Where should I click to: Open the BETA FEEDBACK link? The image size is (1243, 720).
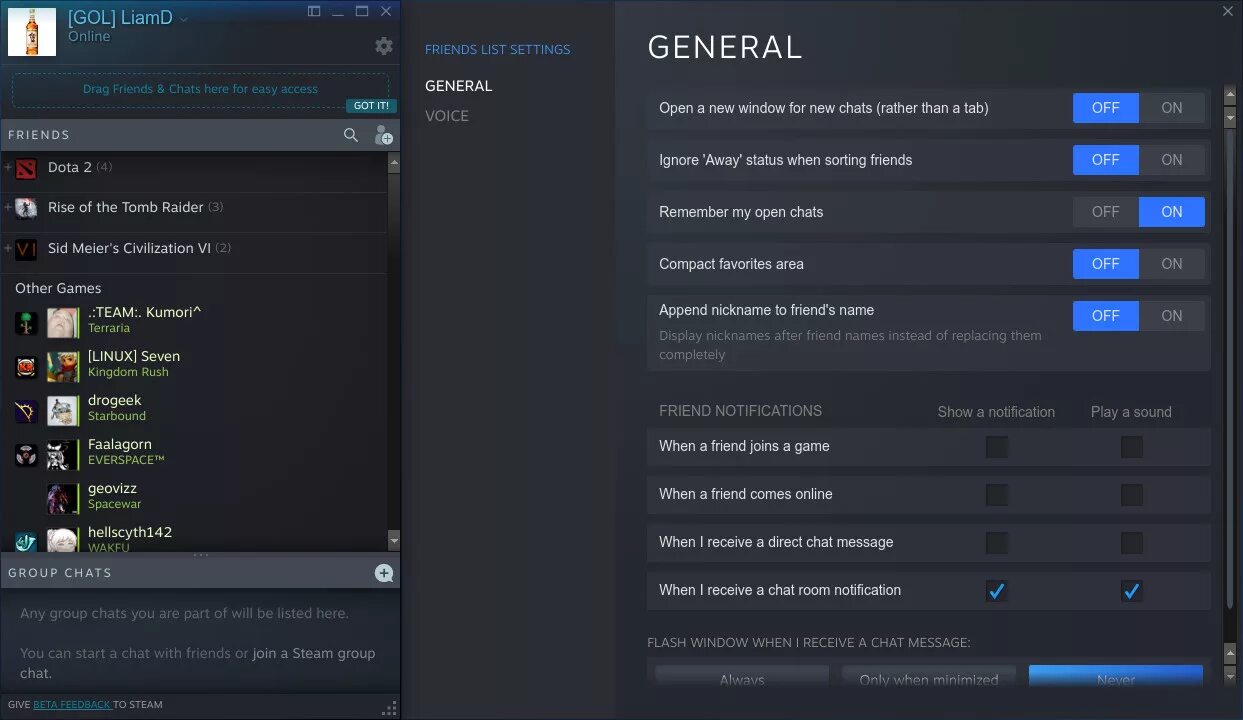[72, 705]
